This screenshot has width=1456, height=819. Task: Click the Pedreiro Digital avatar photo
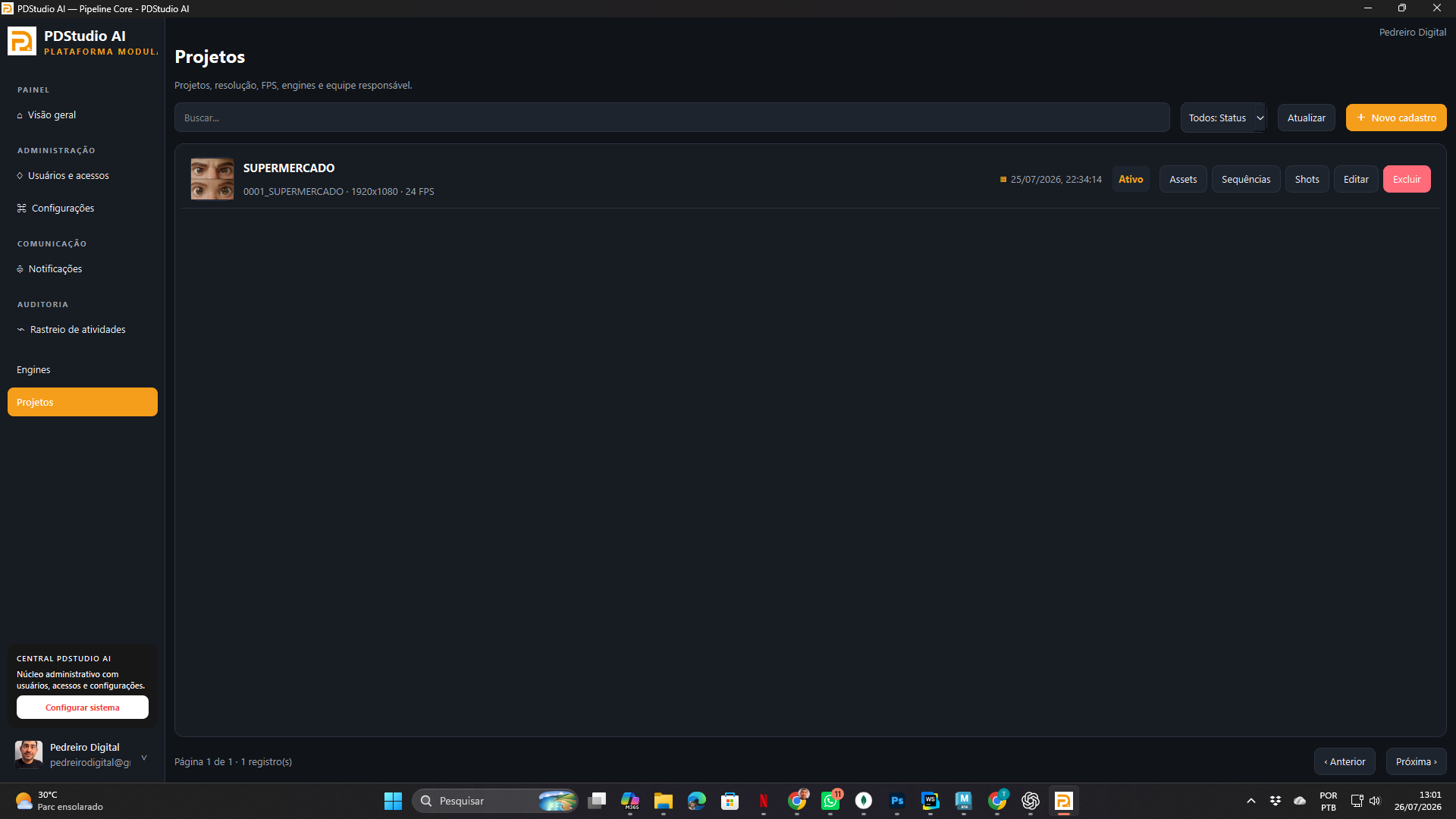29,755
